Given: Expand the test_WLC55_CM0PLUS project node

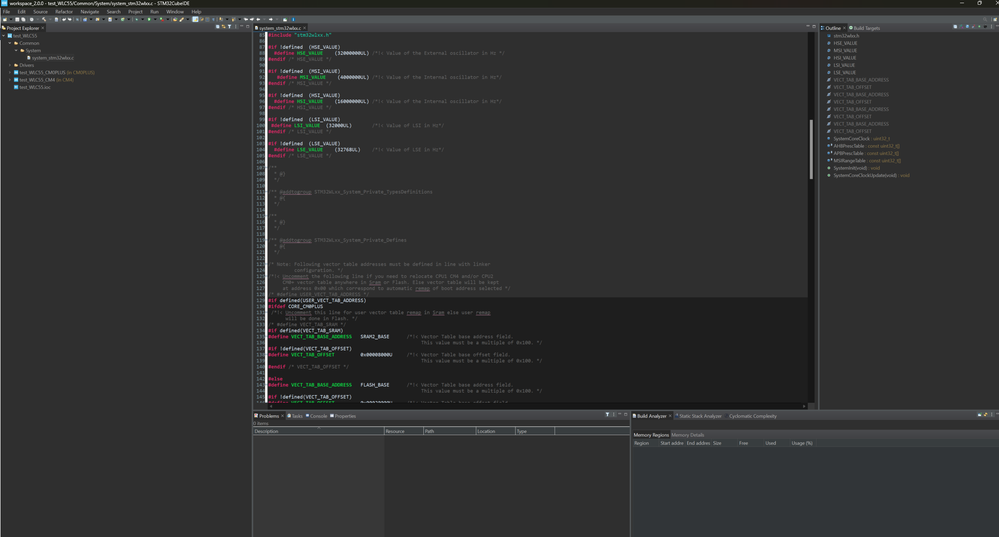Looking at the screenshot, I should click(10, 72).
